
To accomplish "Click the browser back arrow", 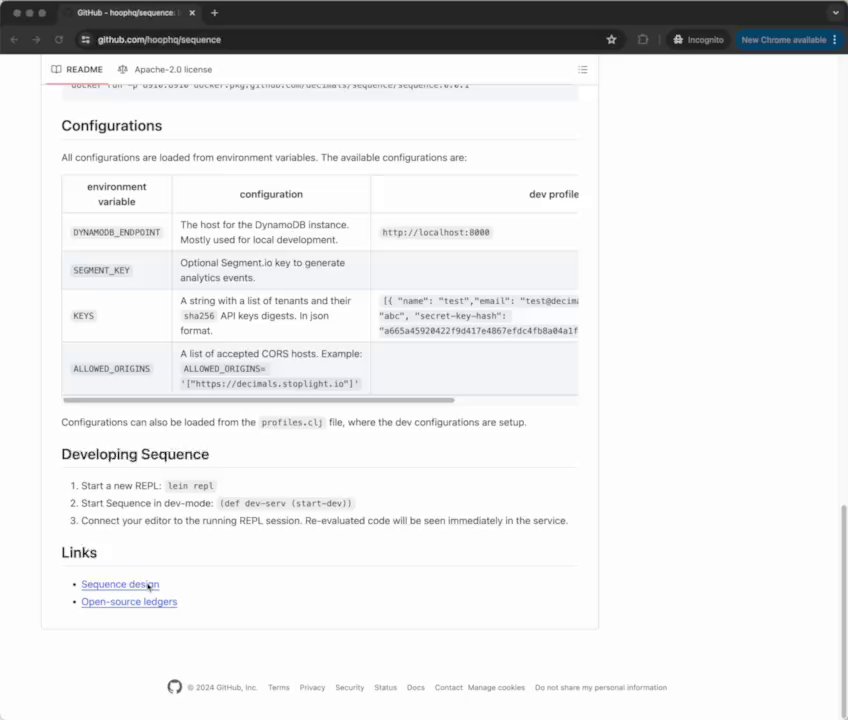I will pyautogui.click(x=14, y=40).
